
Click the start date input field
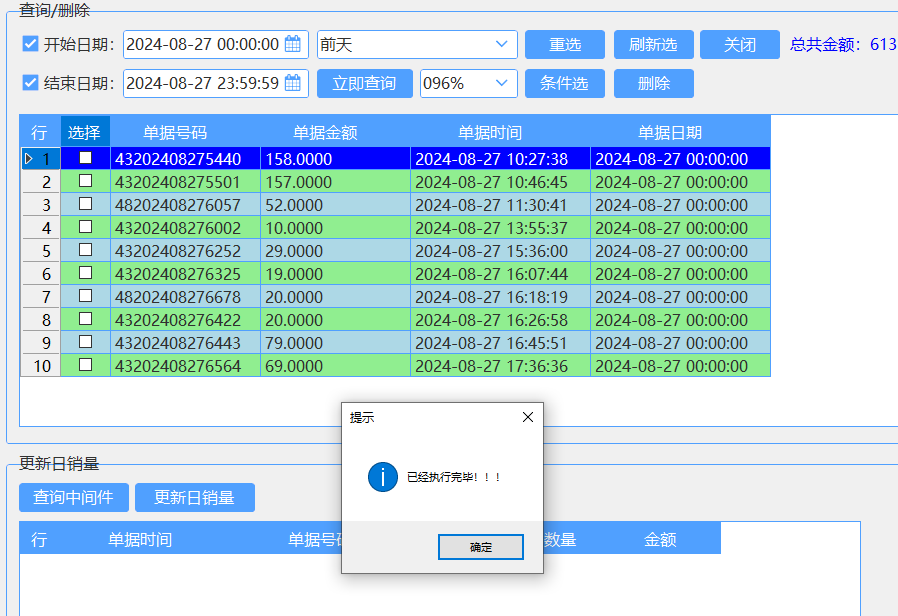203,44
